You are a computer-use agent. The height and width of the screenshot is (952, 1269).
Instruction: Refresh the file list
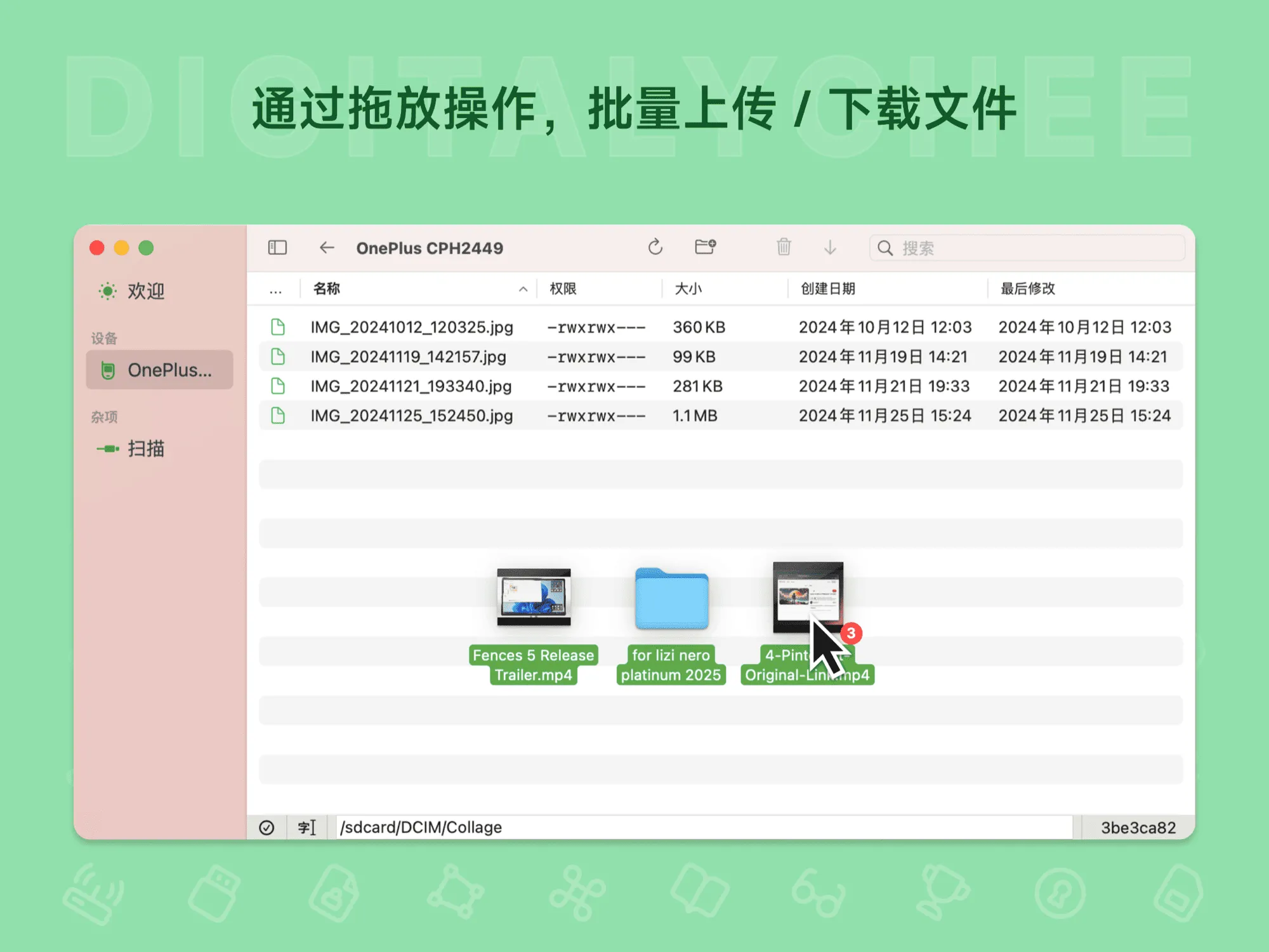point(655,247)
